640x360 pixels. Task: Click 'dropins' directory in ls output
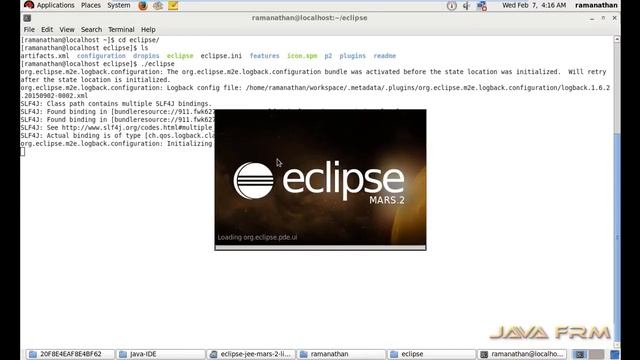(x=146, y=56)
